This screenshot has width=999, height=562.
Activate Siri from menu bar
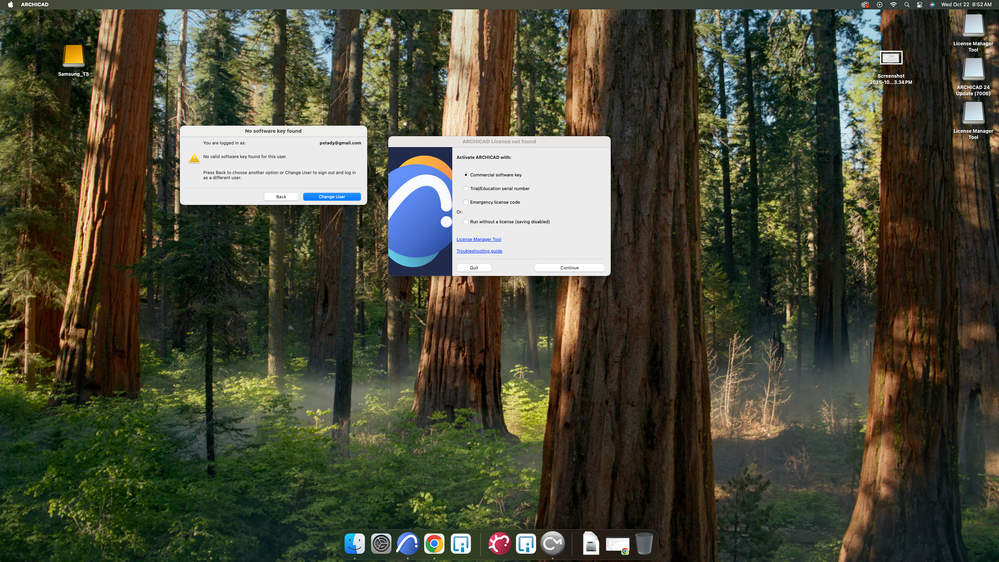pyautogui.click(x=932, y=4)
